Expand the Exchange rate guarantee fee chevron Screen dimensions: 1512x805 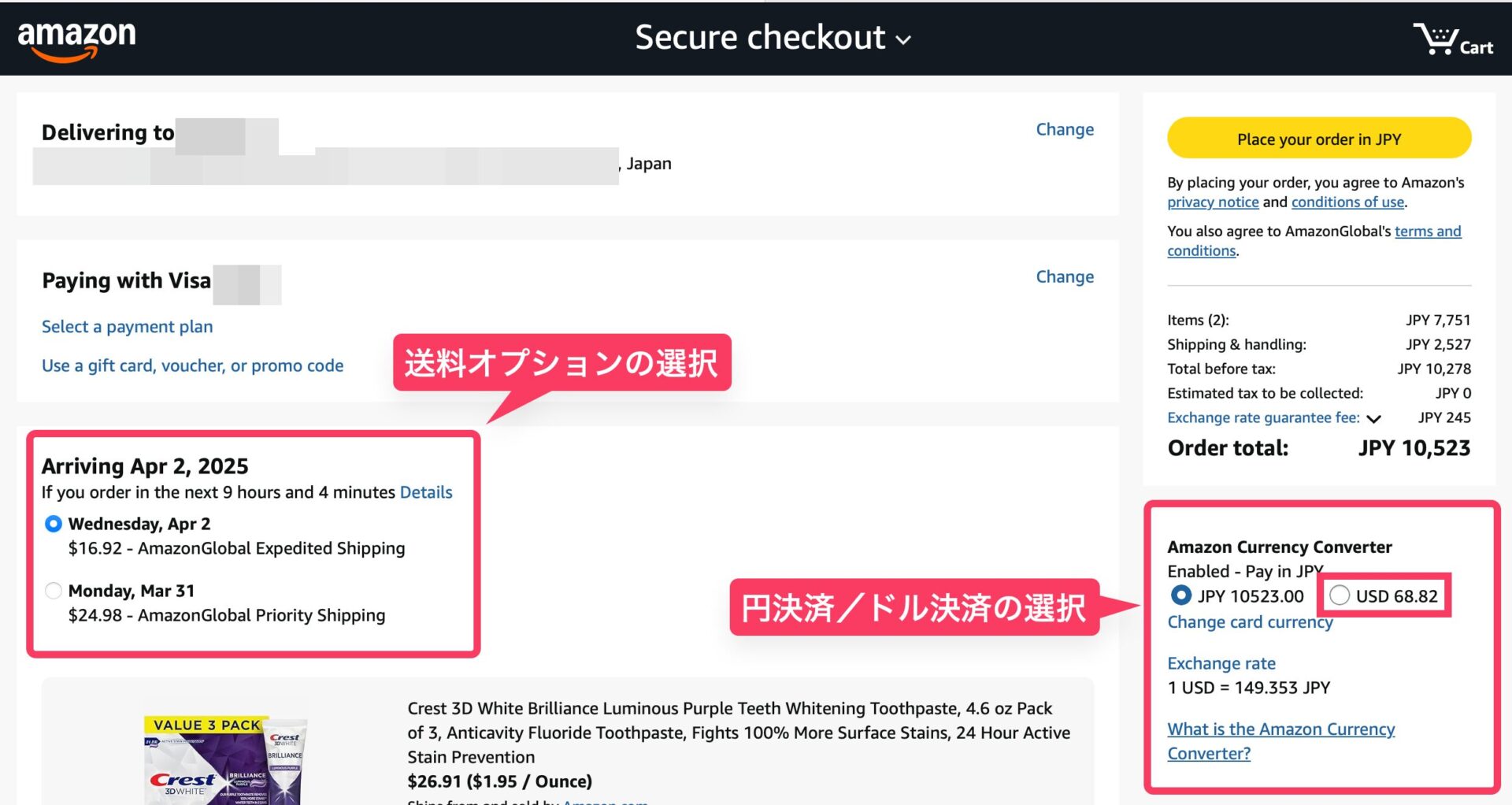(x=1374, y=418)
